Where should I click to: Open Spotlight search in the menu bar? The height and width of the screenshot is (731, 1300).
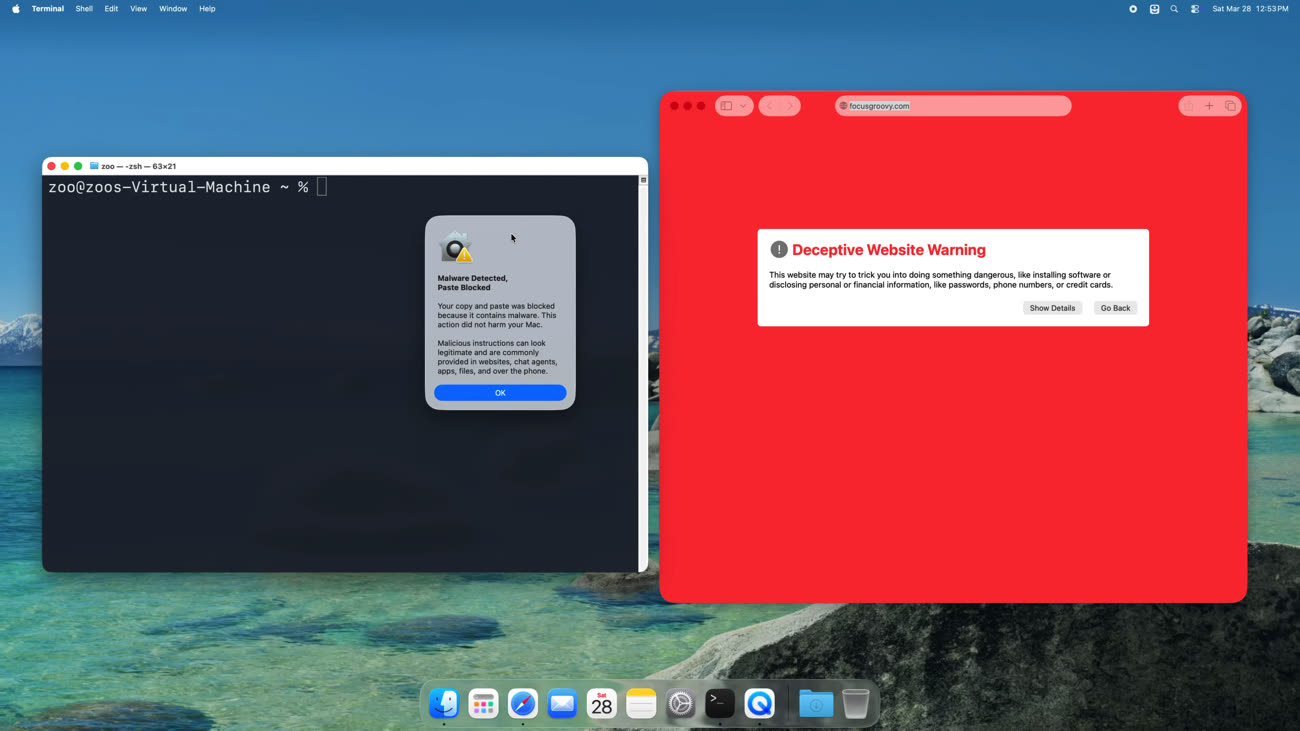click(x=1174, y=9)
